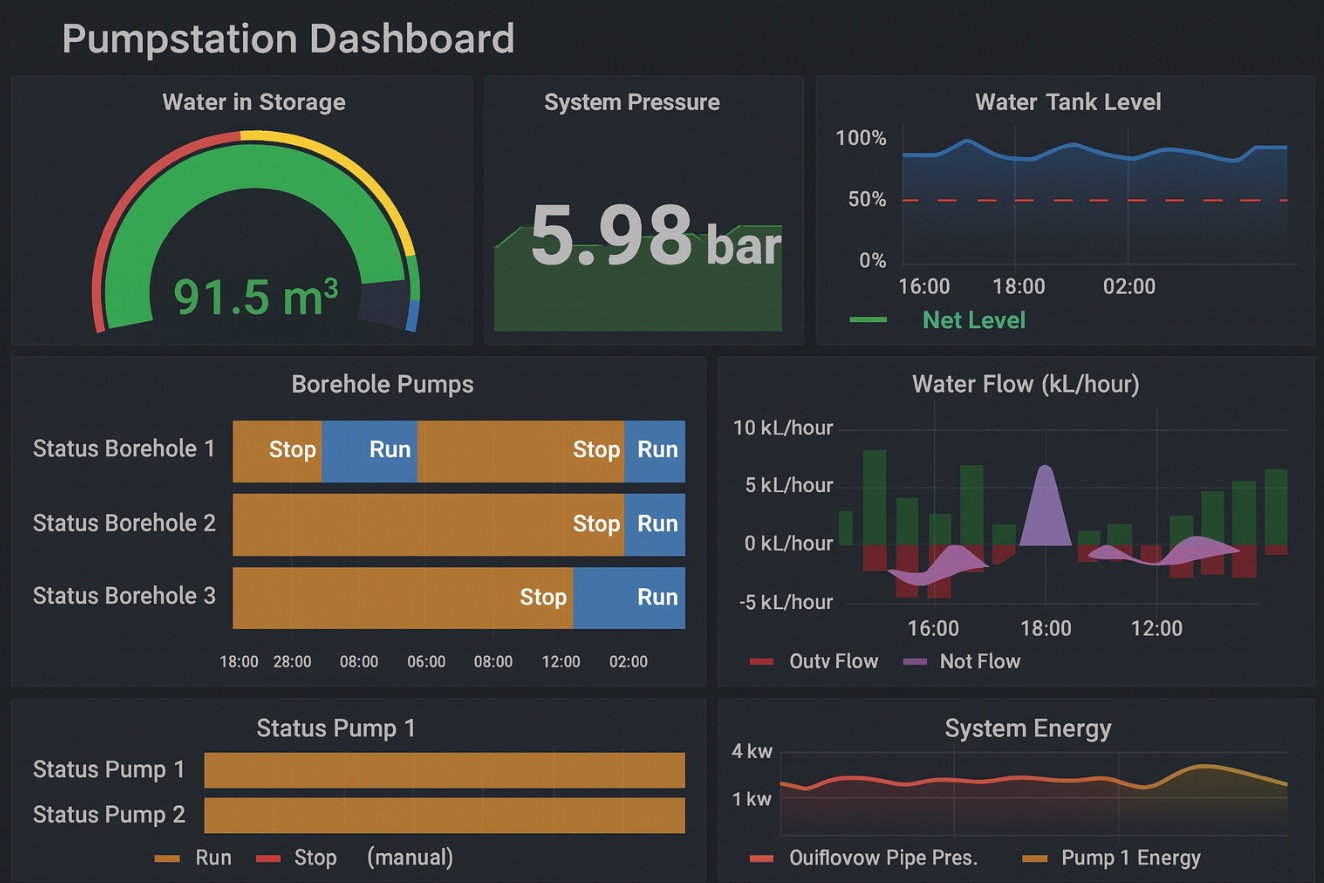Open the Water in Storage panel title menu
1324x883 pixels.
[x=254, y=102]
